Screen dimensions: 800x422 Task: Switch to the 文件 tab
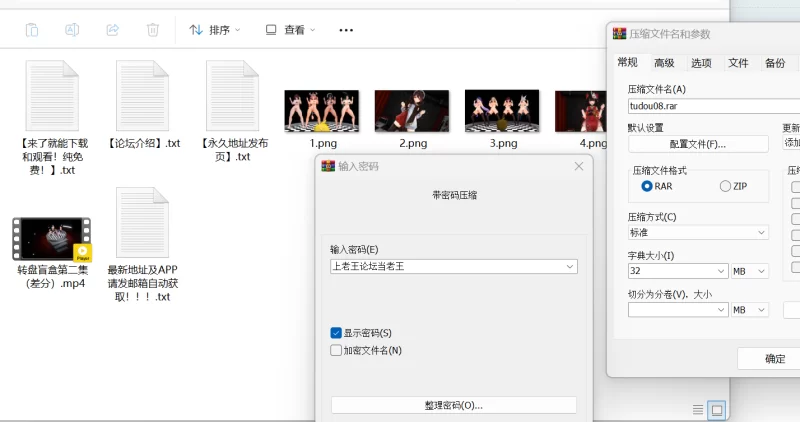(738, 63)
